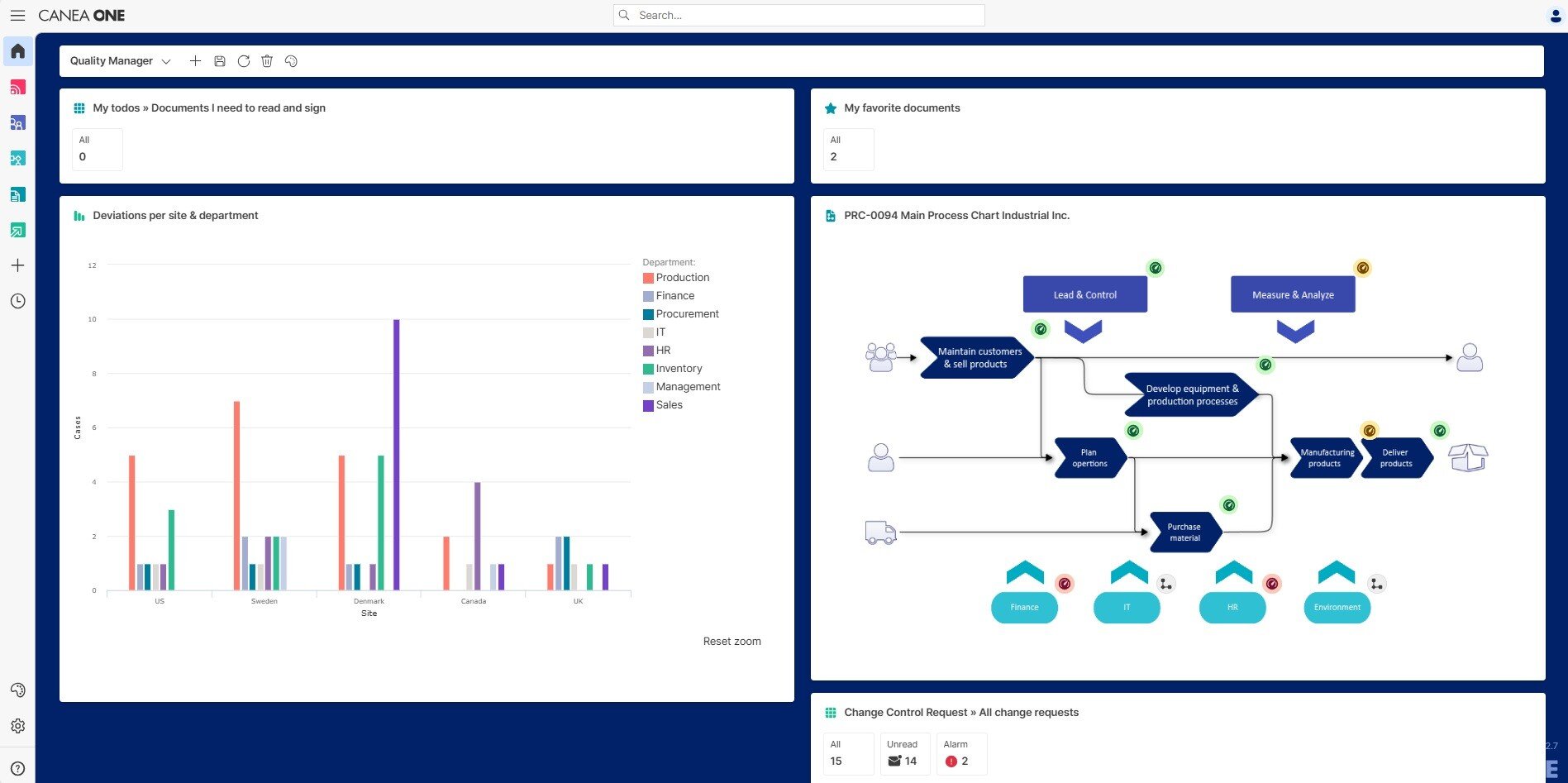Hide the HR department from the chart

point(660,350)
